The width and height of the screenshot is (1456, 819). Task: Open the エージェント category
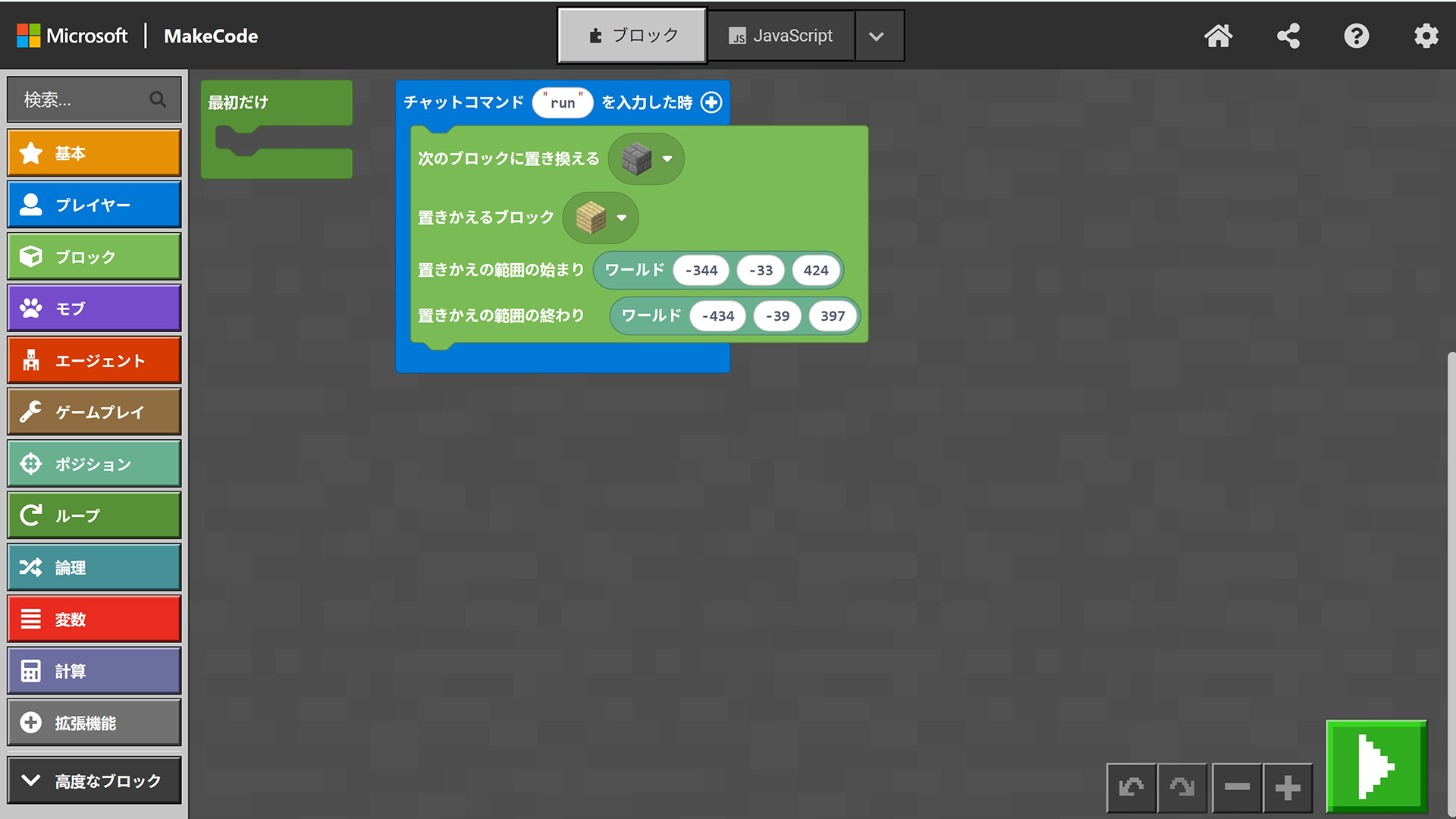94,360
